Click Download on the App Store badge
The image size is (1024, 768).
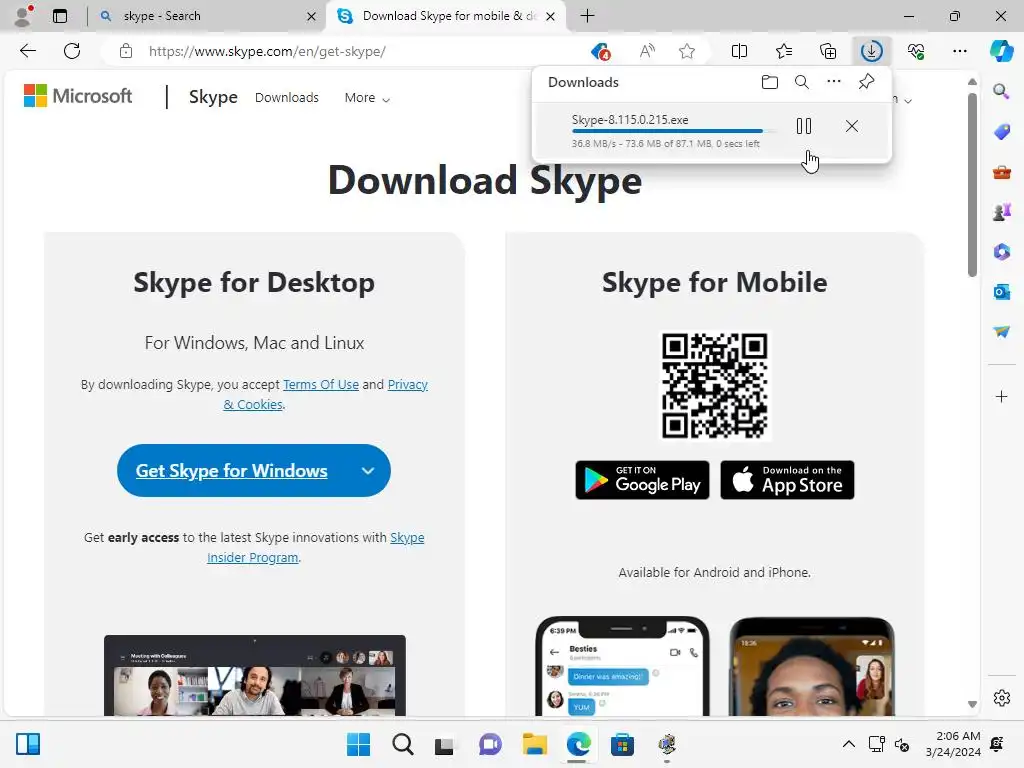(787, 480)
